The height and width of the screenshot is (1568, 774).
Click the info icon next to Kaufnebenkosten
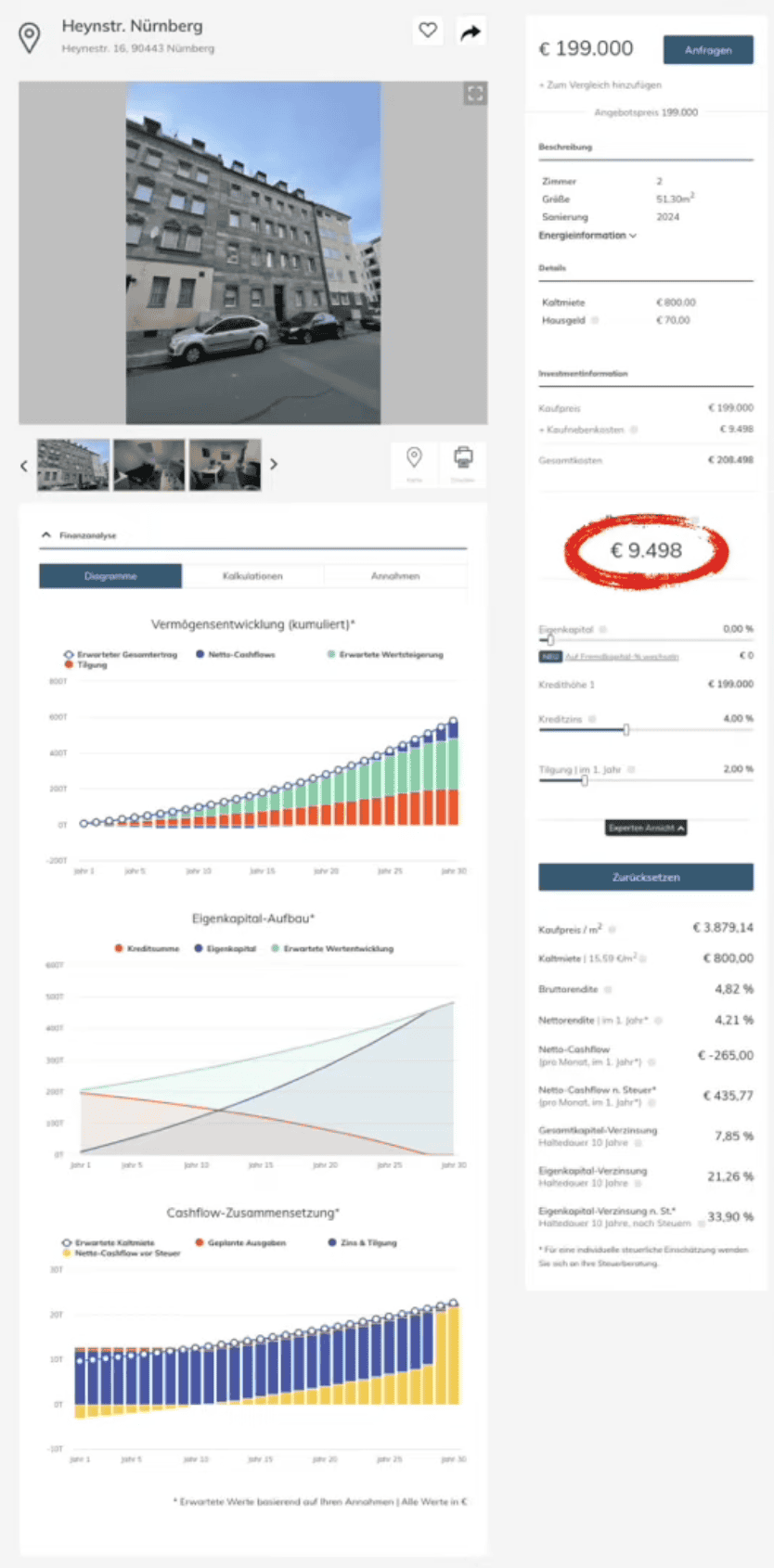click(634, 430)
